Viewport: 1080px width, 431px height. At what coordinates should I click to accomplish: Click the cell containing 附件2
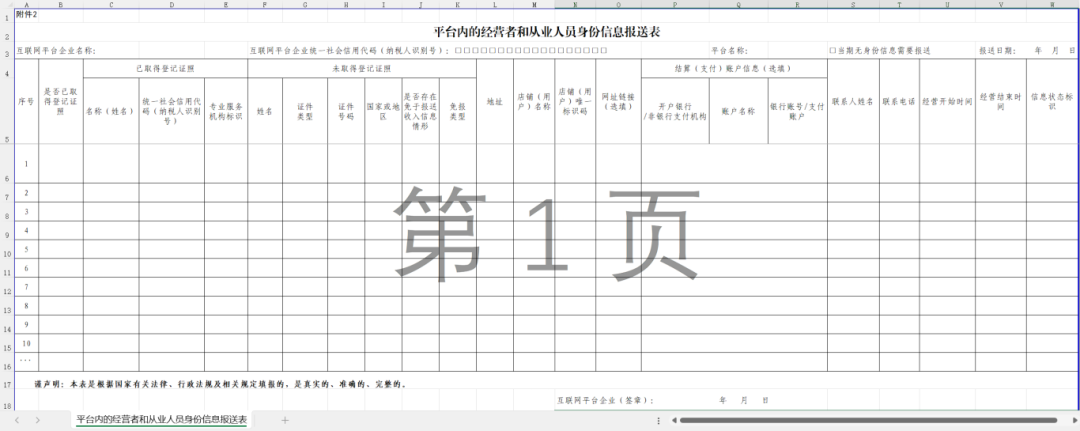pos(27,14)
